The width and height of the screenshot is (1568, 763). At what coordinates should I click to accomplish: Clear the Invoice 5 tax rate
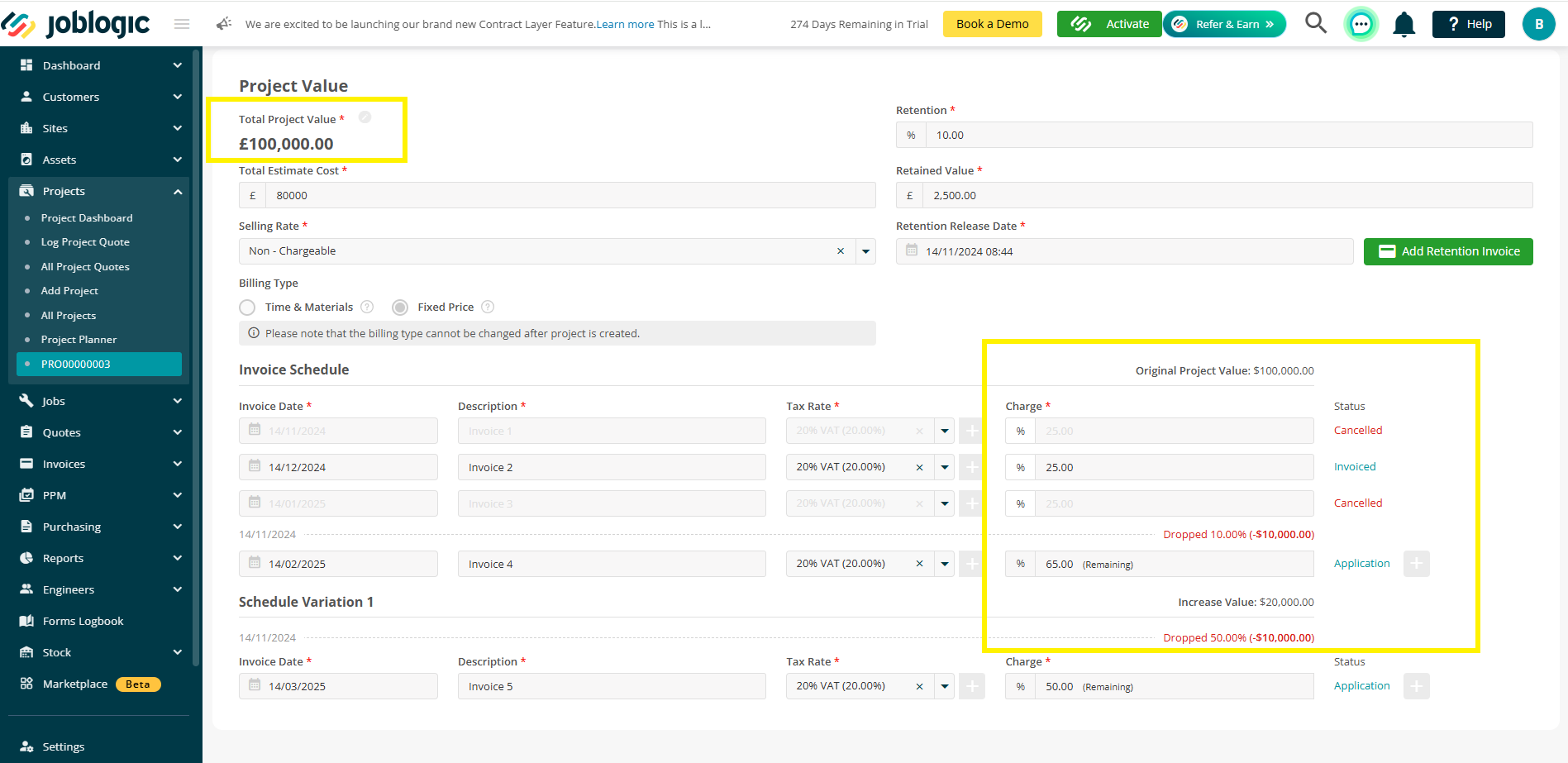919,686
